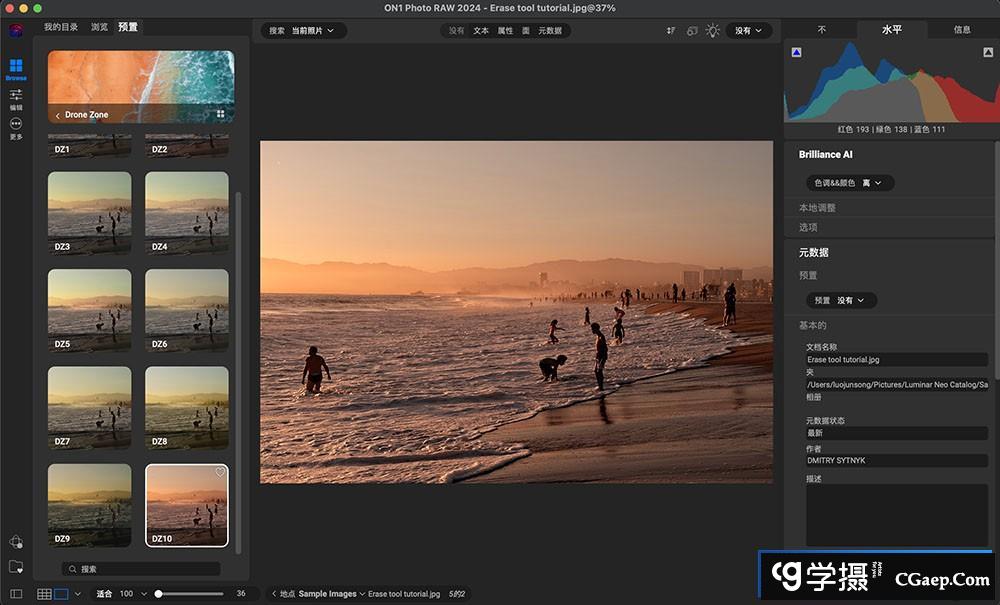Click the grid layout icon on the Drone Zone banner

click(x=221, y=113)
